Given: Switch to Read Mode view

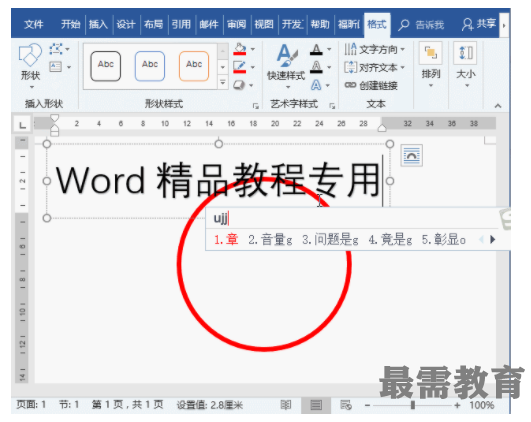Looking at the screenshot, I should [286, 405].
